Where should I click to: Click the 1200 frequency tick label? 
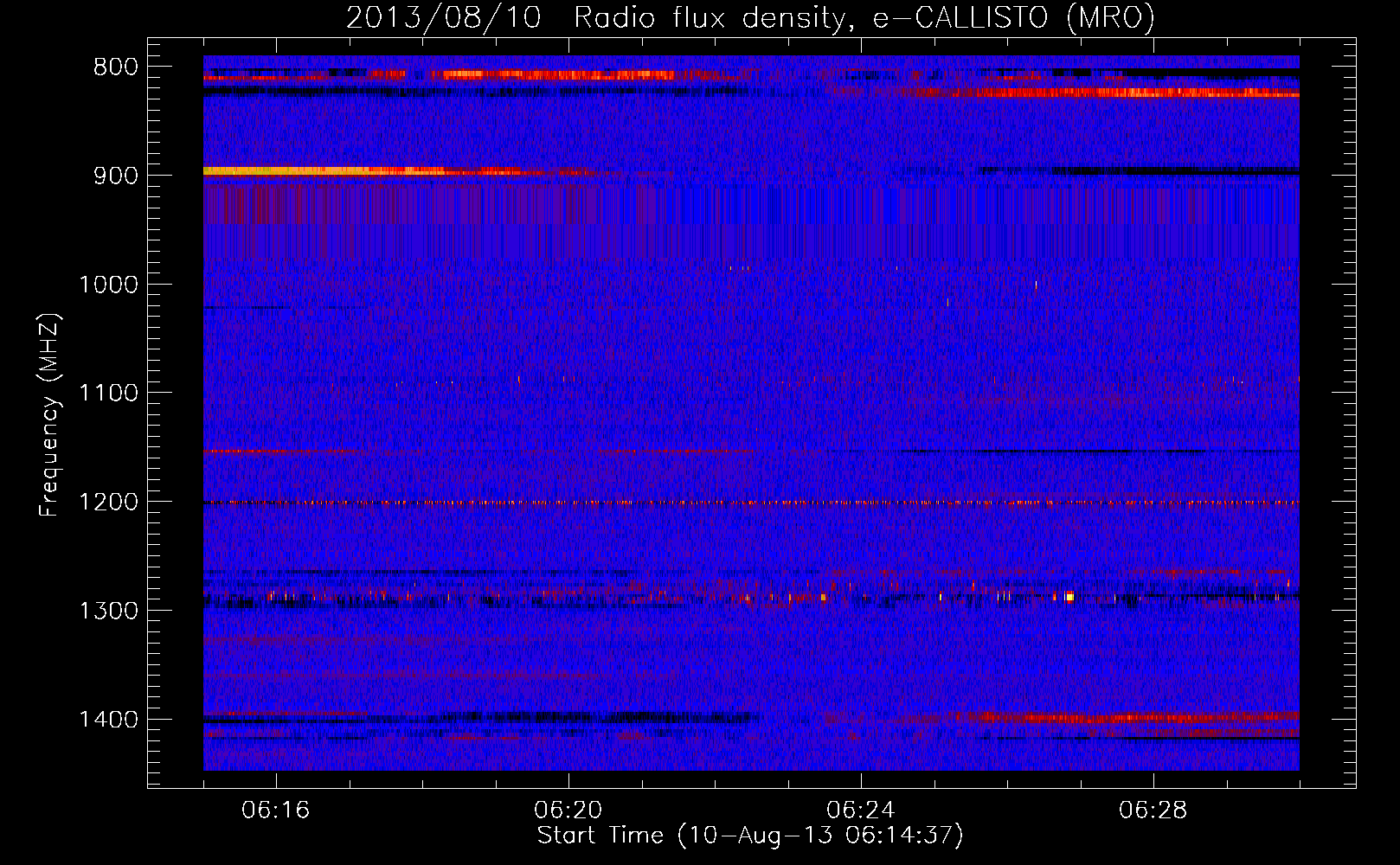coord(108,503)
